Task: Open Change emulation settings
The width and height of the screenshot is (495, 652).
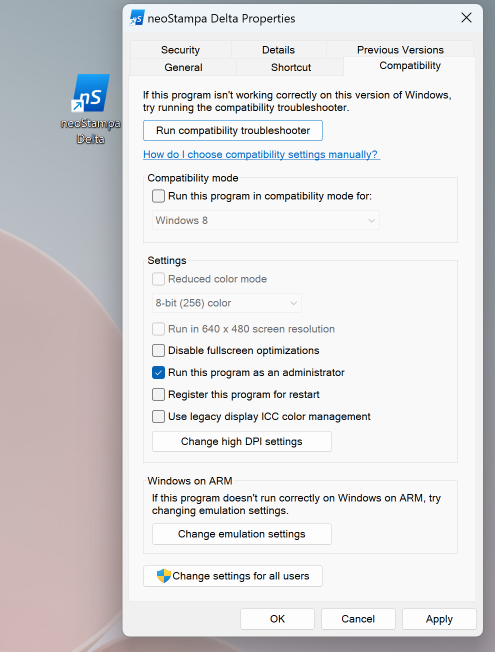Action: (x=242, y=534)
